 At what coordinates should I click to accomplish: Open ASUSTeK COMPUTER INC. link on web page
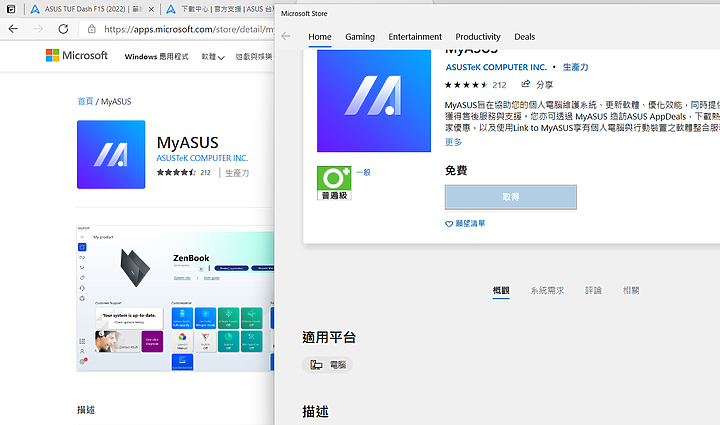(202, 158)
